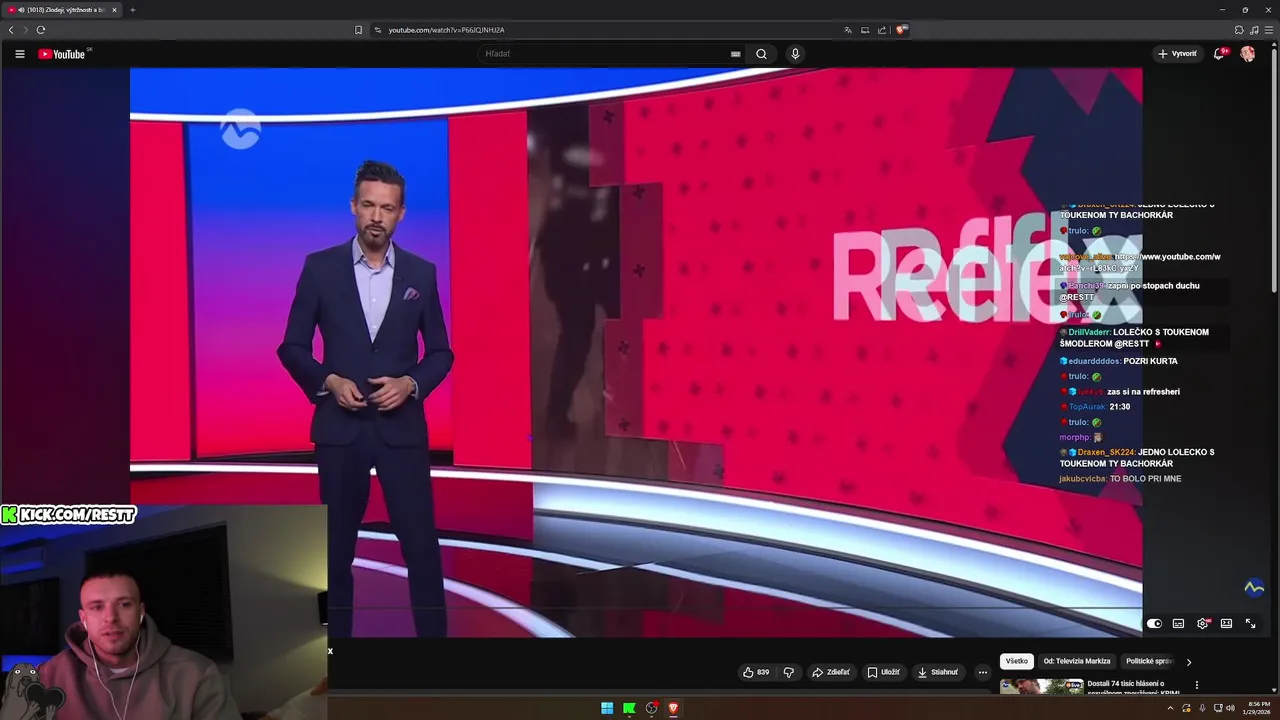Open YouTube notifications bell

1219,54
